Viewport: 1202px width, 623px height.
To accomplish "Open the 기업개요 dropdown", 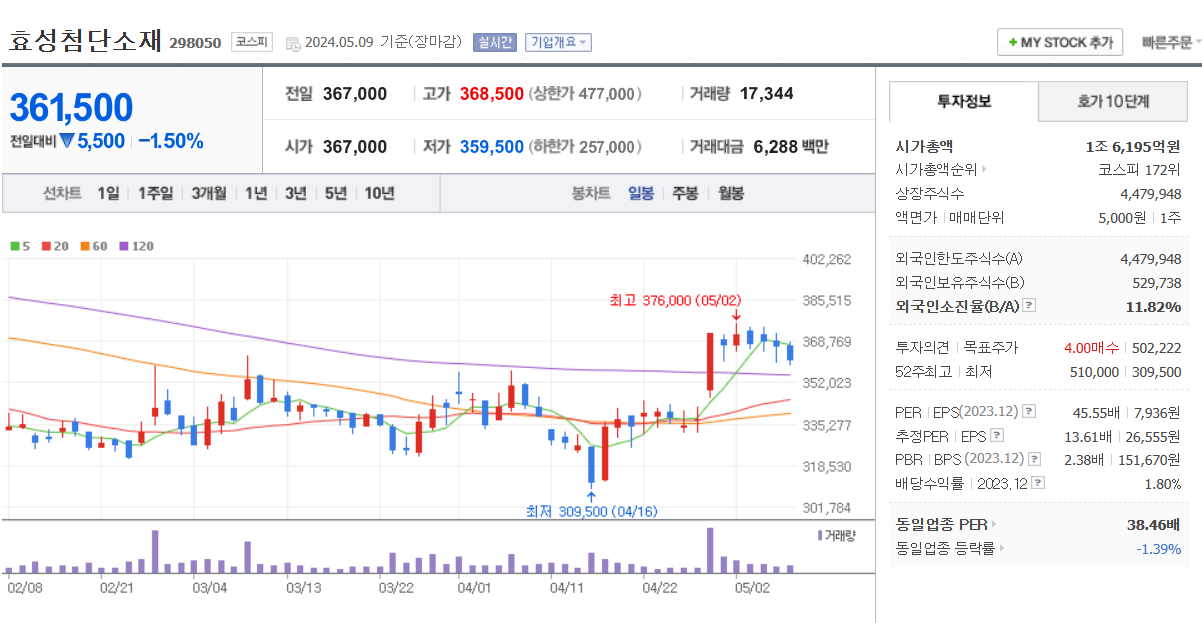I will pyautogui.click(x=558, y=42).
